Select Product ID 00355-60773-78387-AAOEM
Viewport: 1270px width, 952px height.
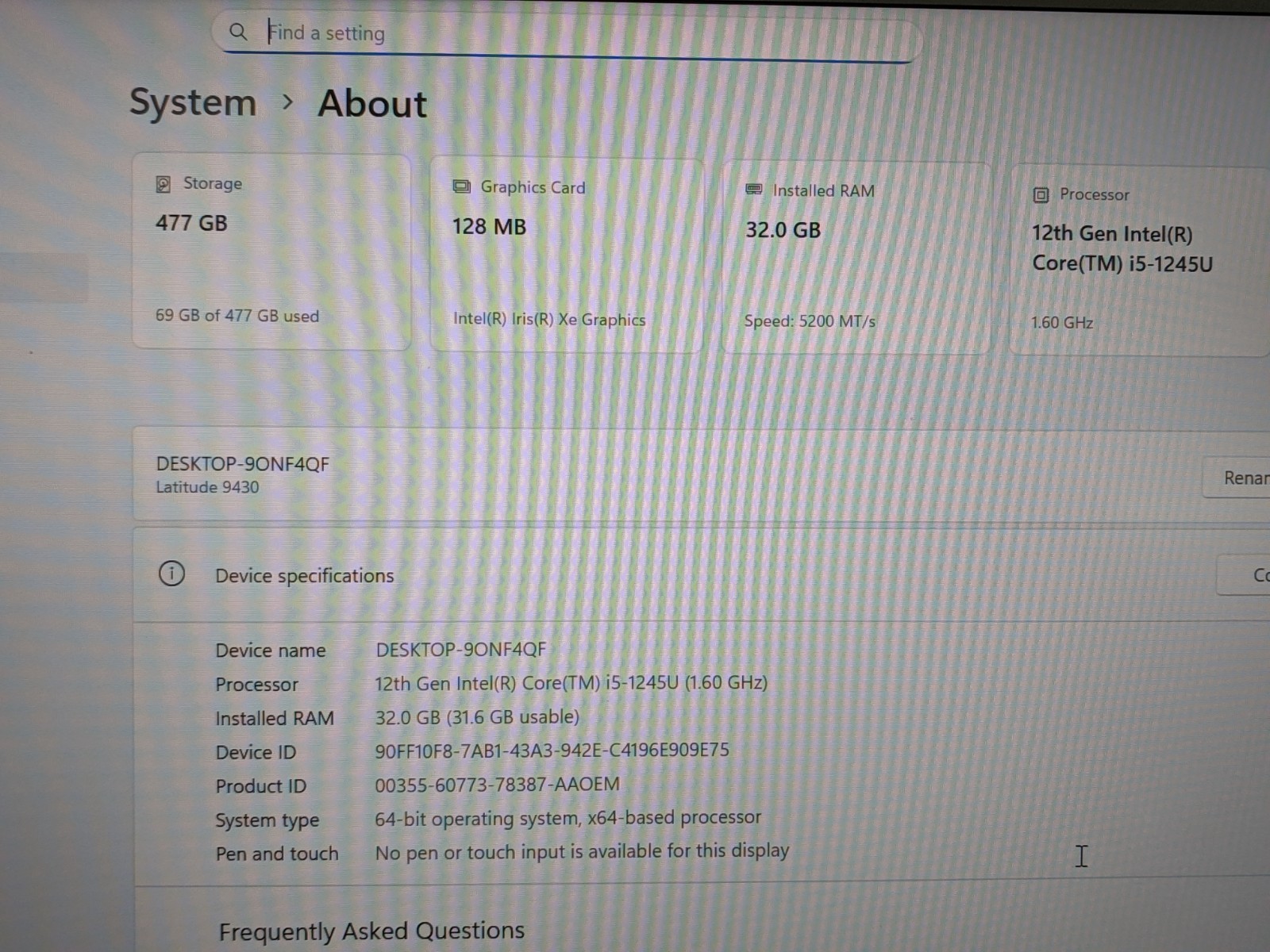[497, 785]
